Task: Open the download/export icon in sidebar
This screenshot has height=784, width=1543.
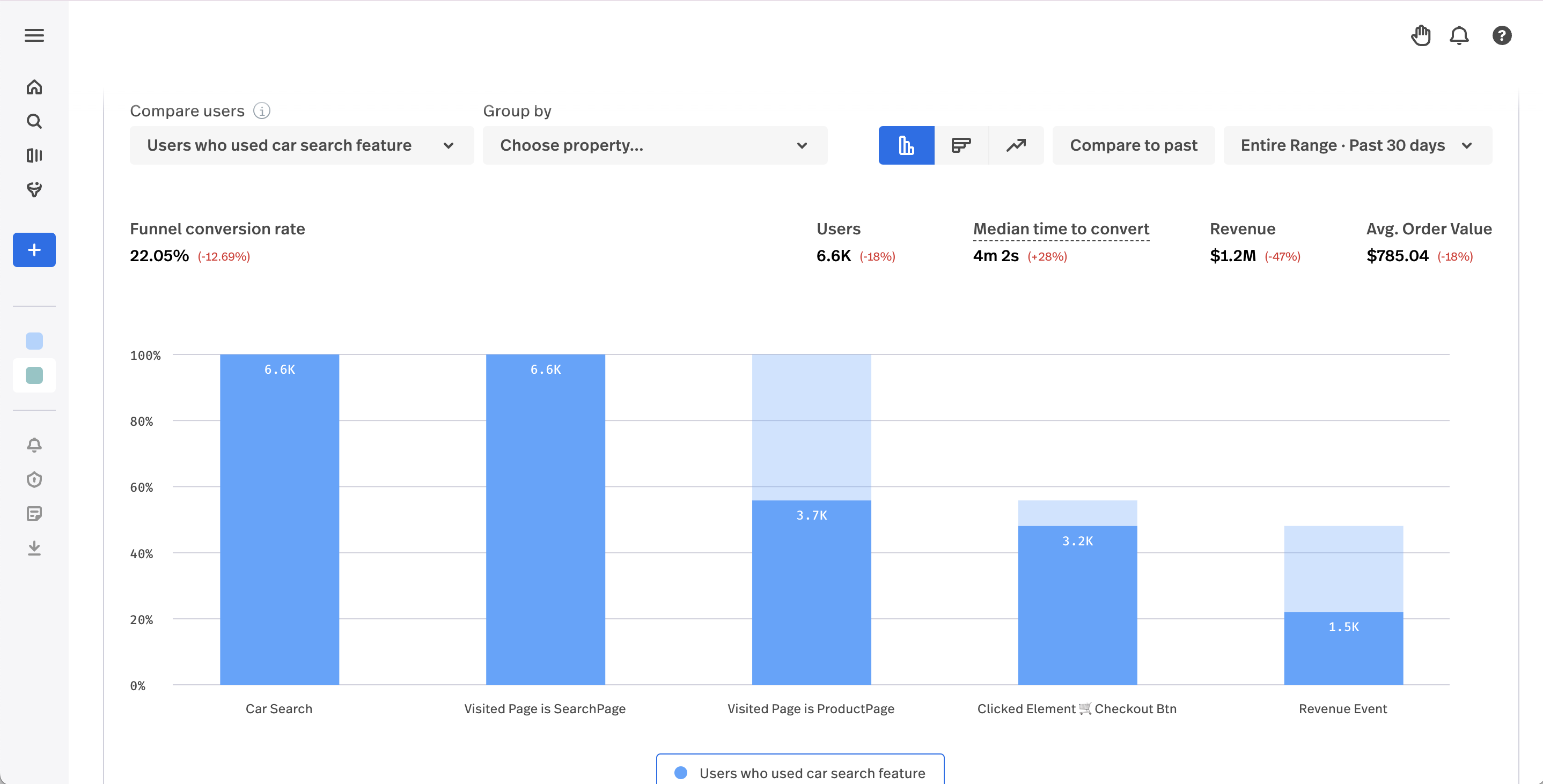Action: 34,548
